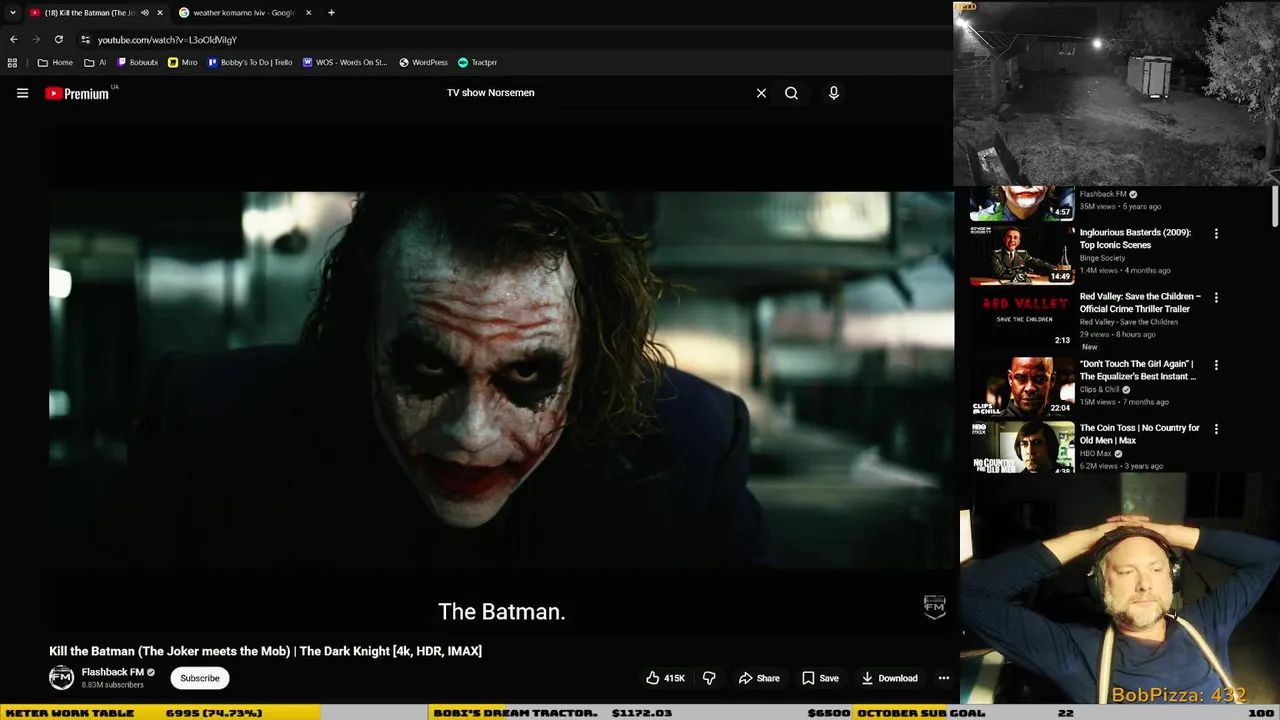
Task: Open Bobby's To Do Trello bookmark
Action: [x=250, y=62]
